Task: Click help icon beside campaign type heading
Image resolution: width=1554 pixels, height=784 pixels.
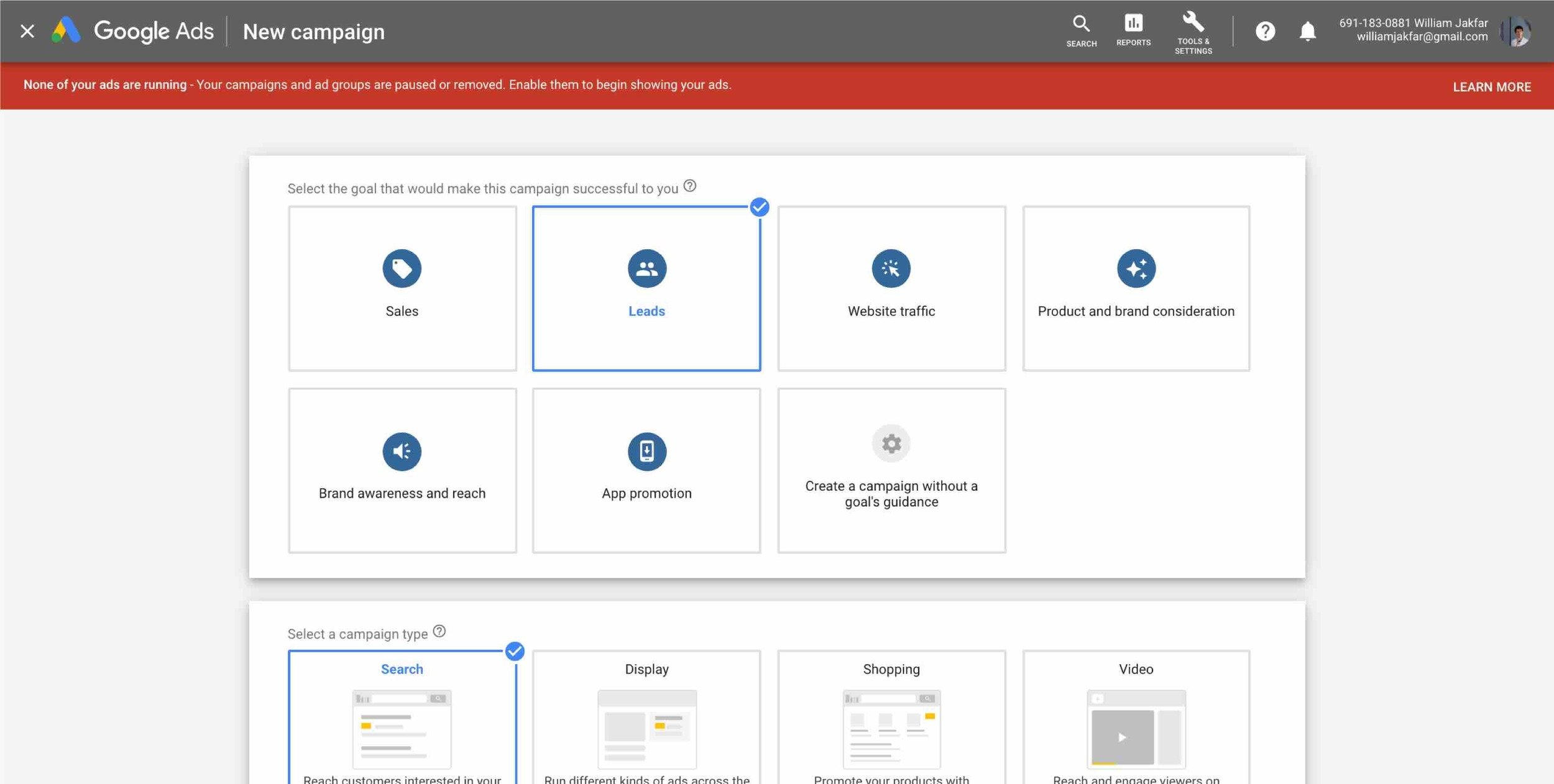Action: 439,631
